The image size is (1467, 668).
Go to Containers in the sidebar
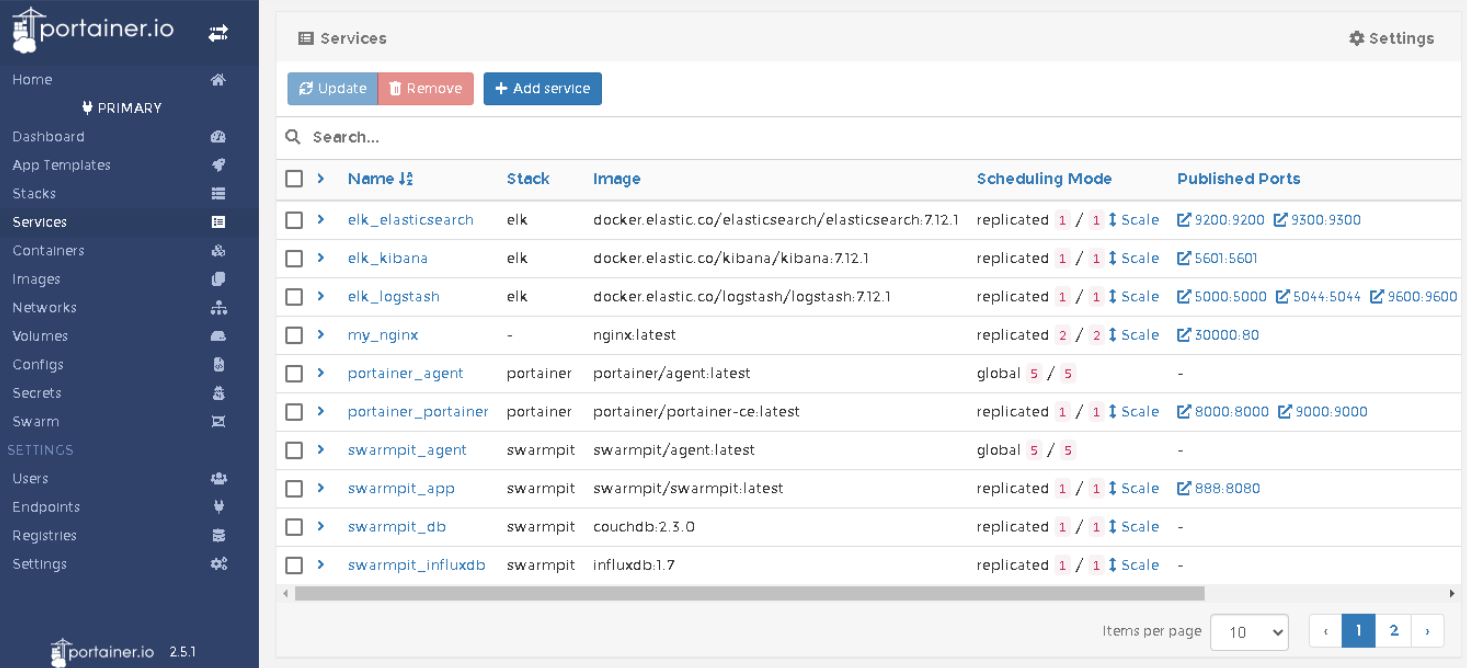click(x=48, y=251)
